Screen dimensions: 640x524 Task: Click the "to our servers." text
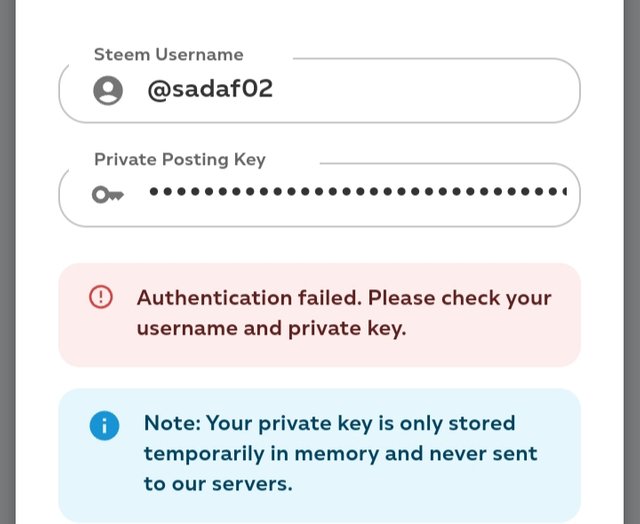pyautogui.click(x=218, y=484)
